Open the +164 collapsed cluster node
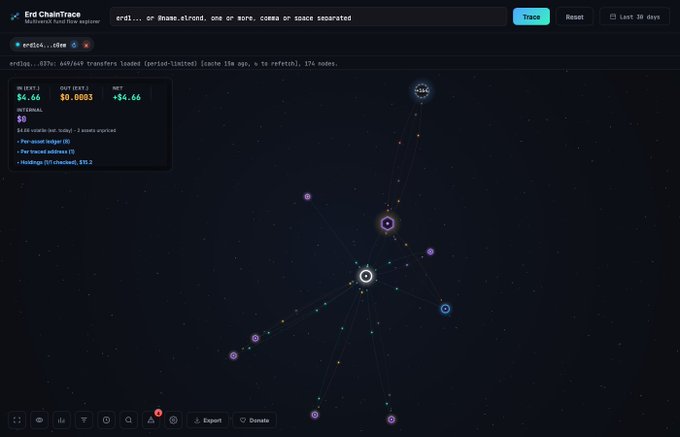Viewport: 680px width, 437px height. 422,91
